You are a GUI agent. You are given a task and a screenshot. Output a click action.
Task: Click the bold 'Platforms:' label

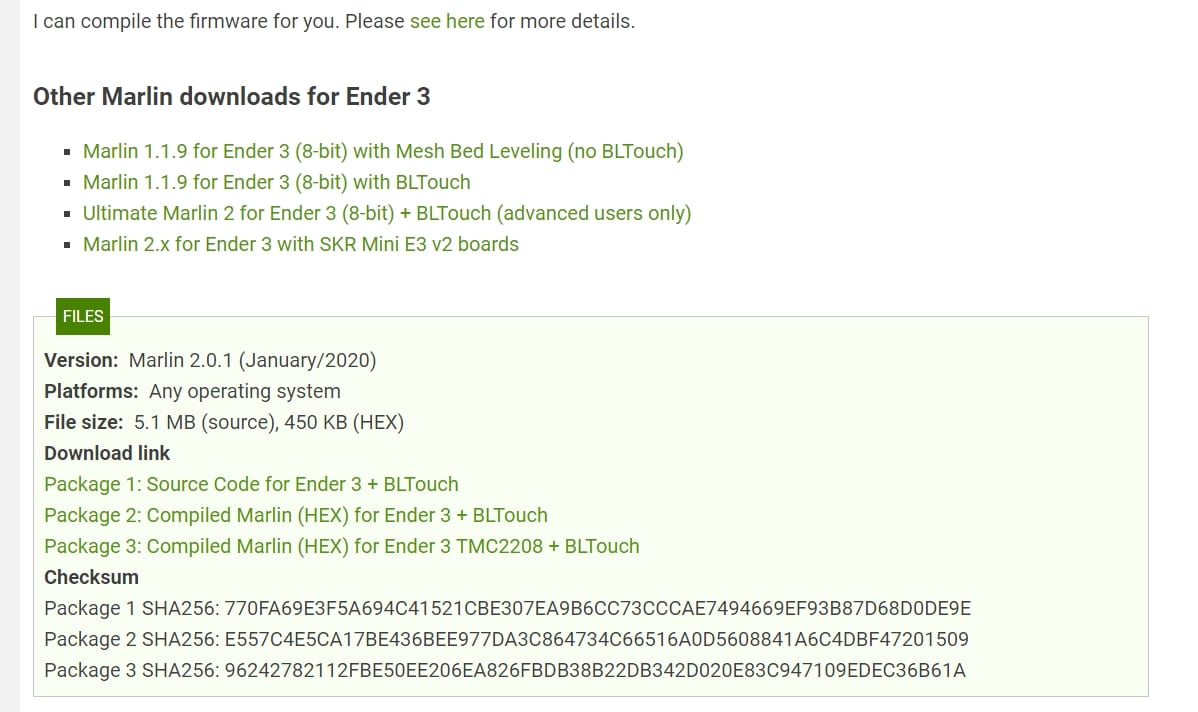pyautogui.click(x=92, y=392)
